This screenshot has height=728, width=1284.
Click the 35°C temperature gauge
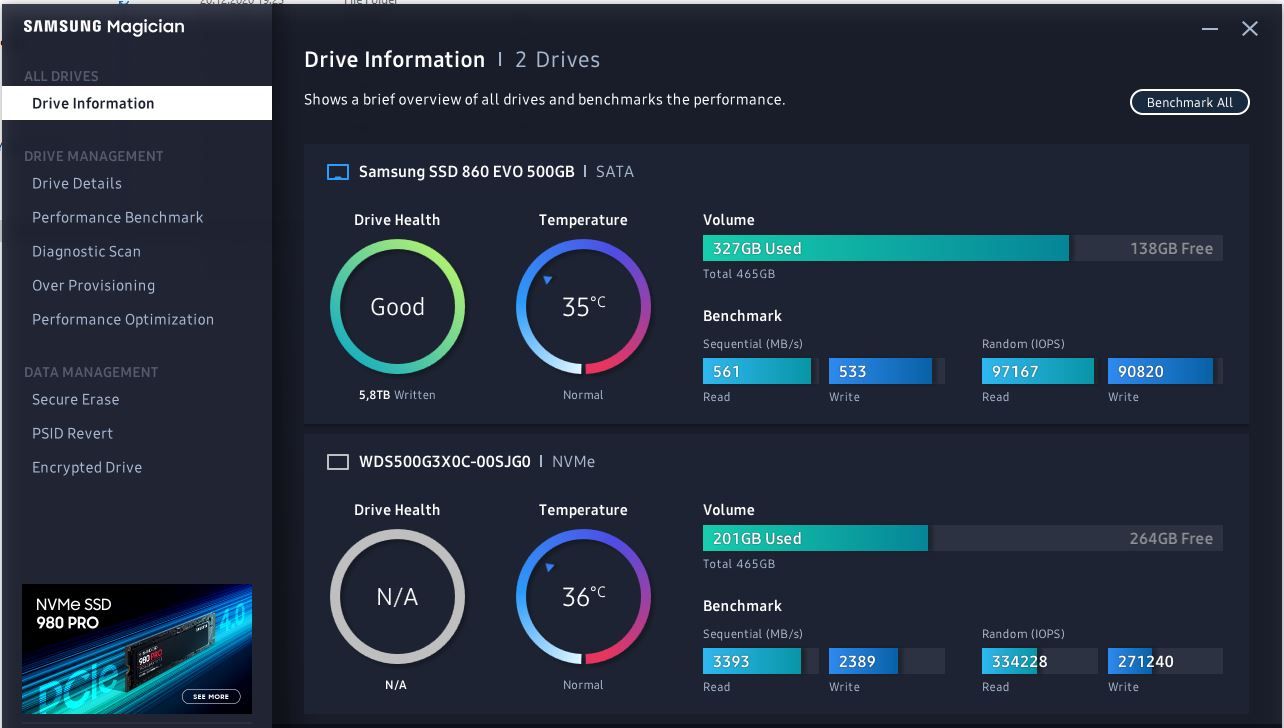tap(583, 307)
